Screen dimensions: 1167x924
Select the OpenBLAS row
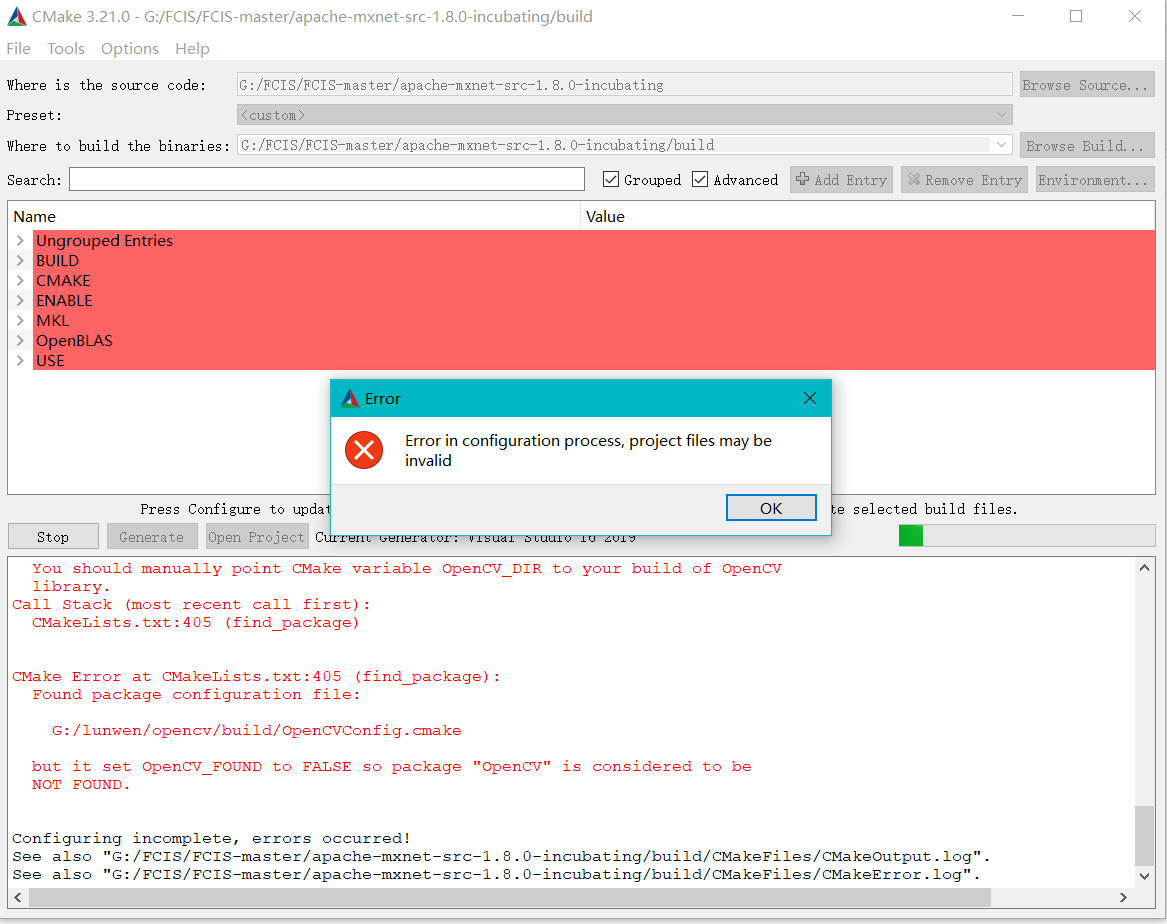point(594,341)
